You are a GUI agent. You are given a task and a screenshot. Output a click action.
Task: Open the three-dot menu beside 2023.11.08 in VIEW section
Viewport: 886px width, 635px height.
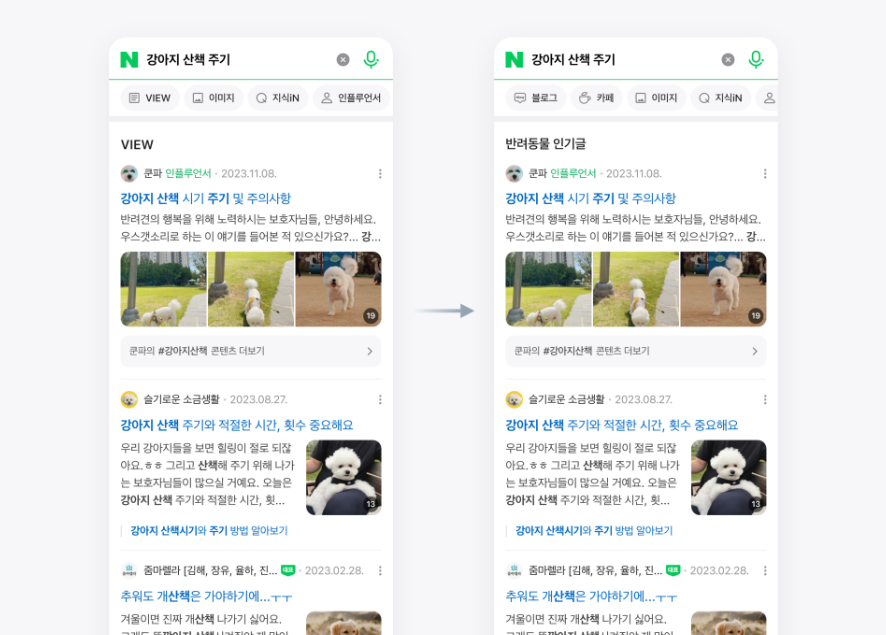(380, 173)
